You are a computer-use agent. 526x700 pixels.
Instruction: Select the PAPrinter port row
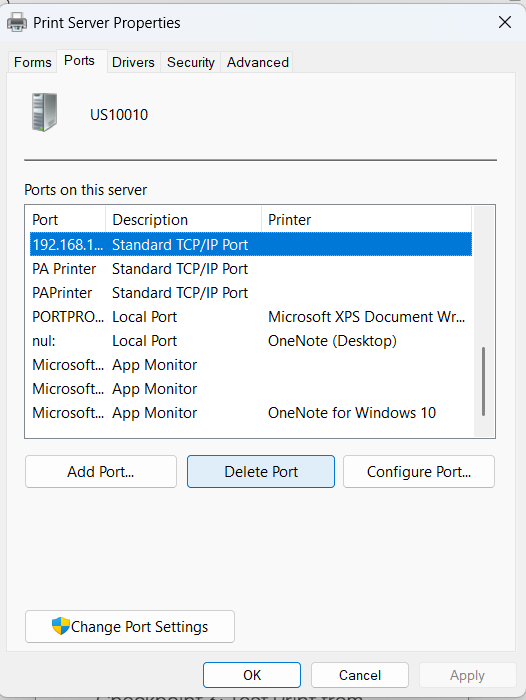point(251,293)
